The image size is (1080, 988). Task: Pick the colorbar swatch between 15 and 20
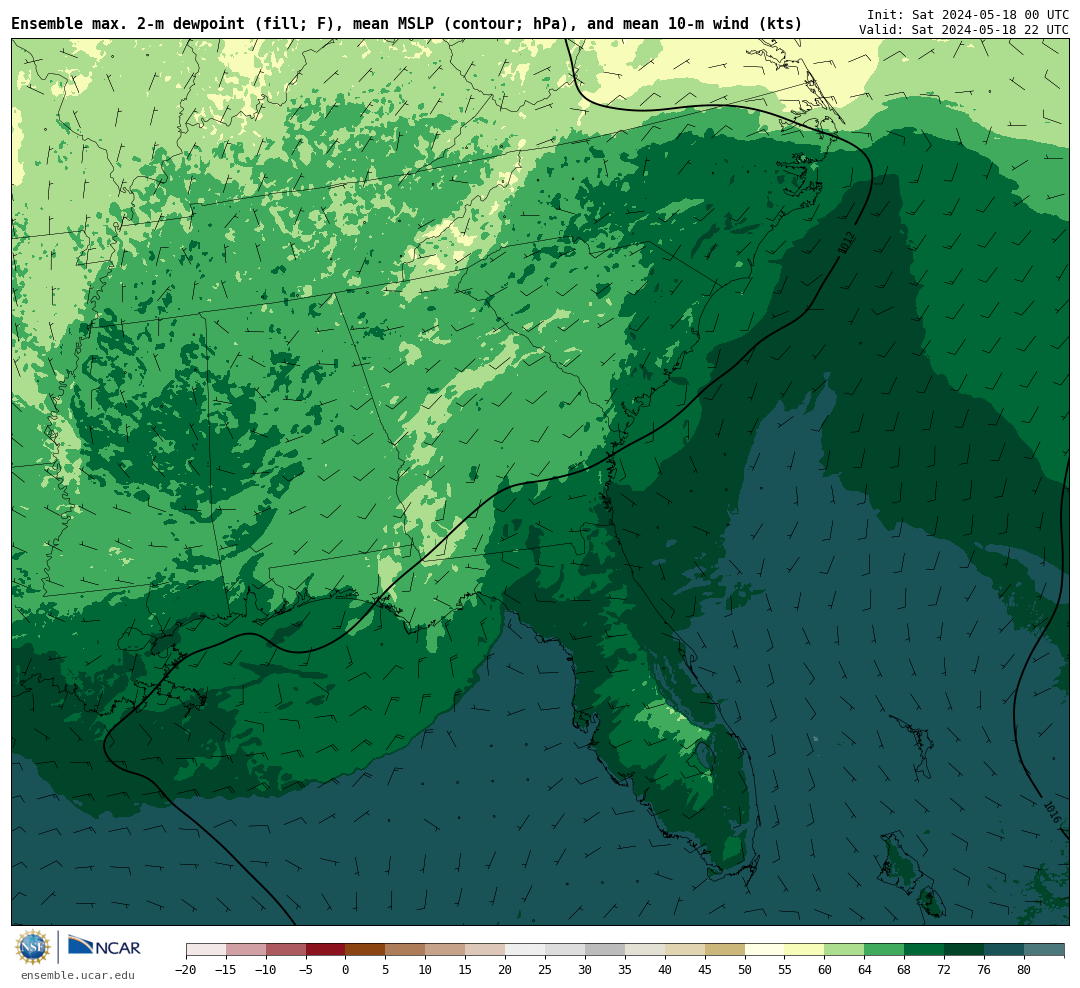coord(486,950)
